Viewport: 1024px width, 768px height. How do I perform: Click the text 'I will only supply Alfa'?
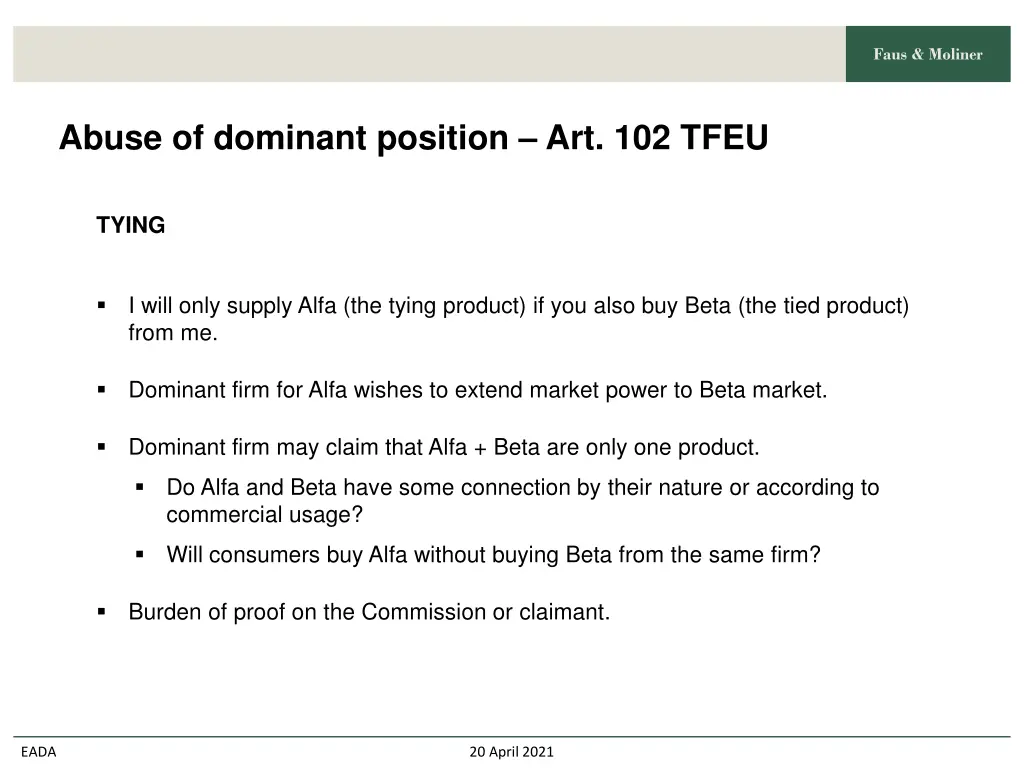tap(232, 306)
